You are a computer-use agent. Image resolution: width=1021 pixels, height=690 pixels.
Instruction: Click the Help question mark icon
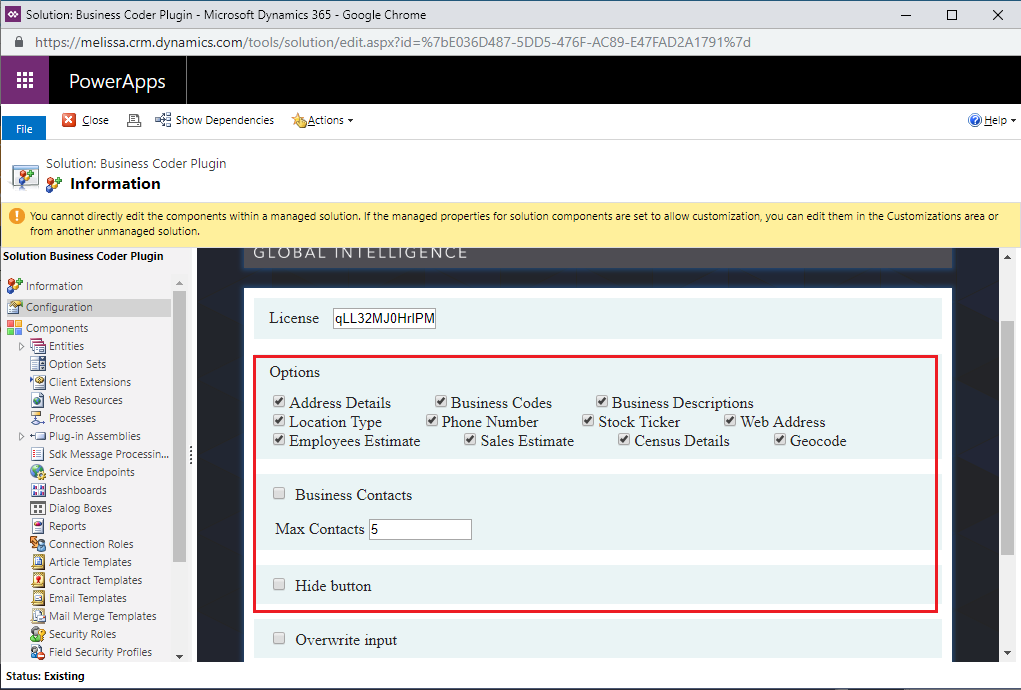tap(975, 120)
